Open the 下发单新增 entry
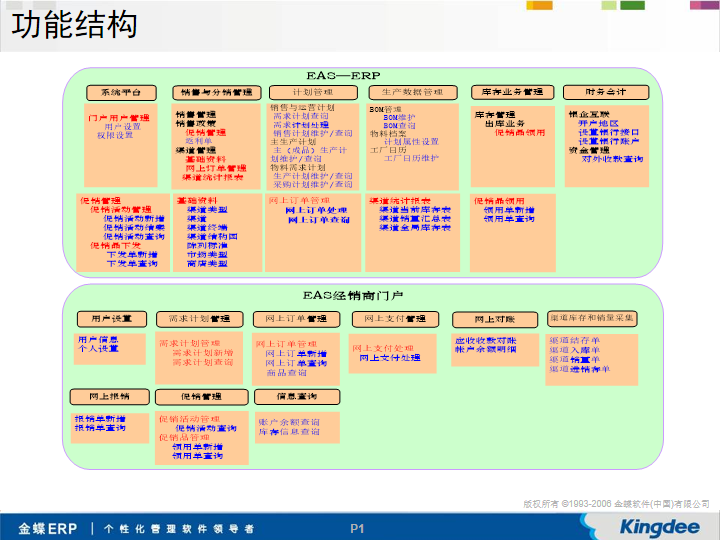 coord(132,254)
